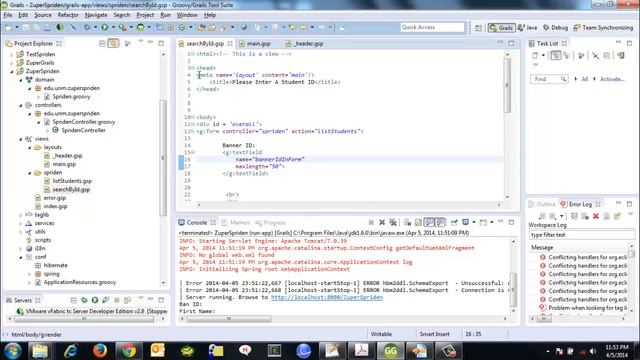Click the Focus on Workweek icon
Viewport: 640px width, 360px height.
click(581, 56)
